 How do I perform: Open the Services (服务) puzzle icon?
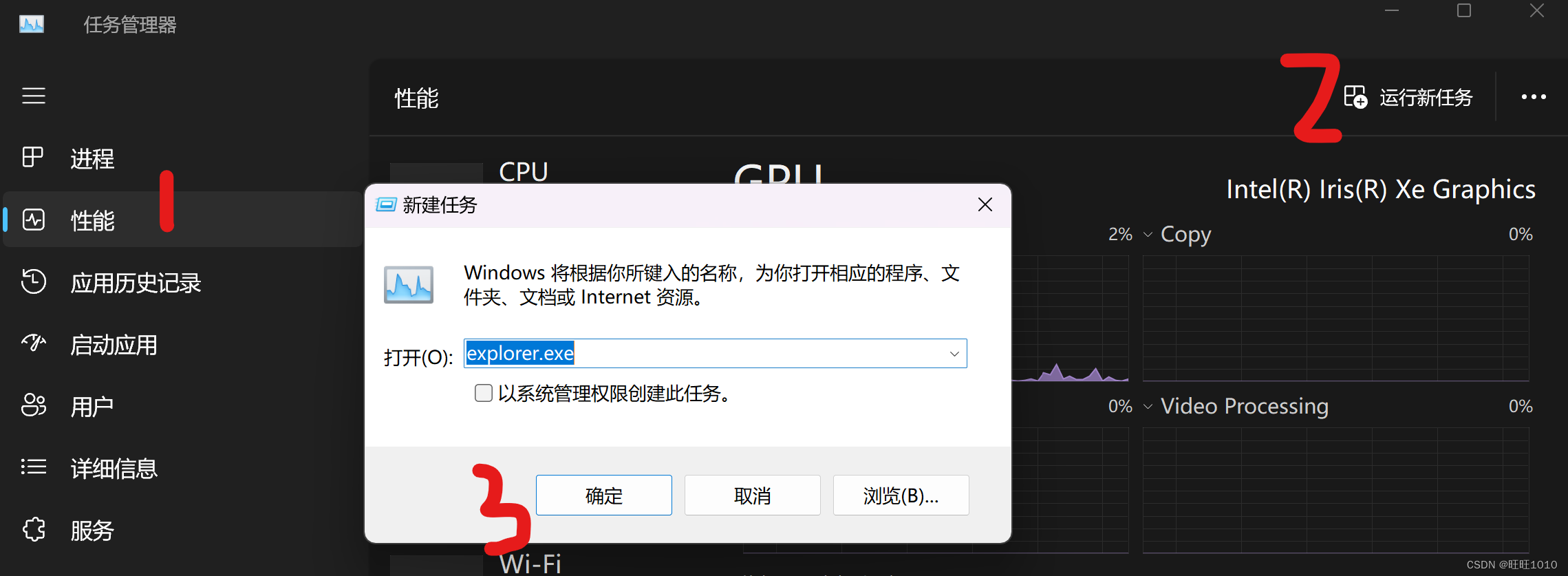[x=33, y=529]
